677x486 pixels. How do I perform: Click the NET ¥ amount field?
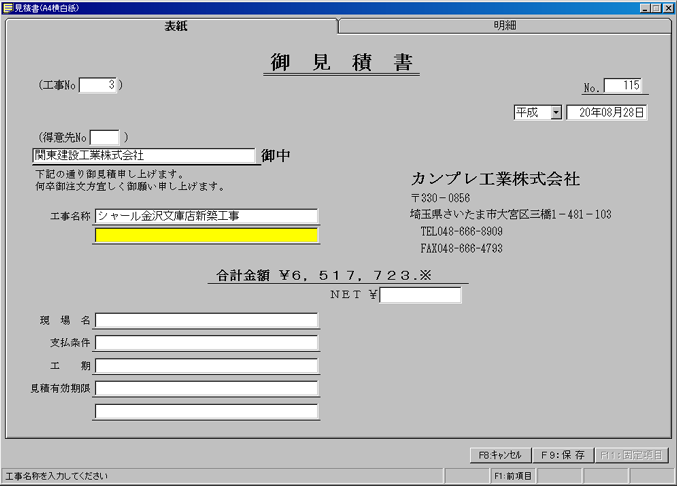point(420,295)
